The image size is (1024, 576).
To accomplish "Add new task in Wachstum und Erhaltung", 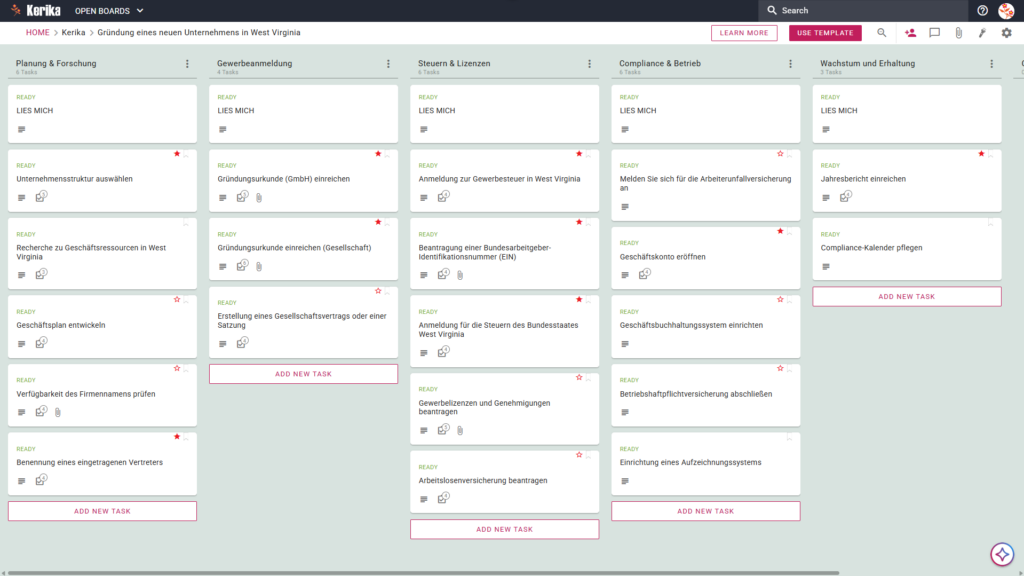I will pyautogui.click(x=907, y=296).
